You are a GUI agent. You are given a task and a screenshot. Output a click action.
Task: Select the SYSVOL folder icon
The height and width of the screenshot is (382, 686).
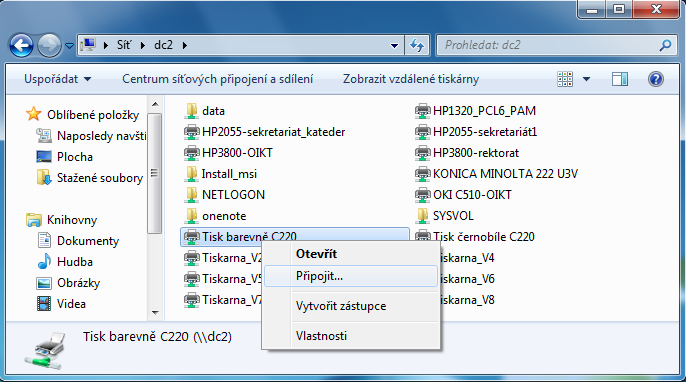pos(422,216)
